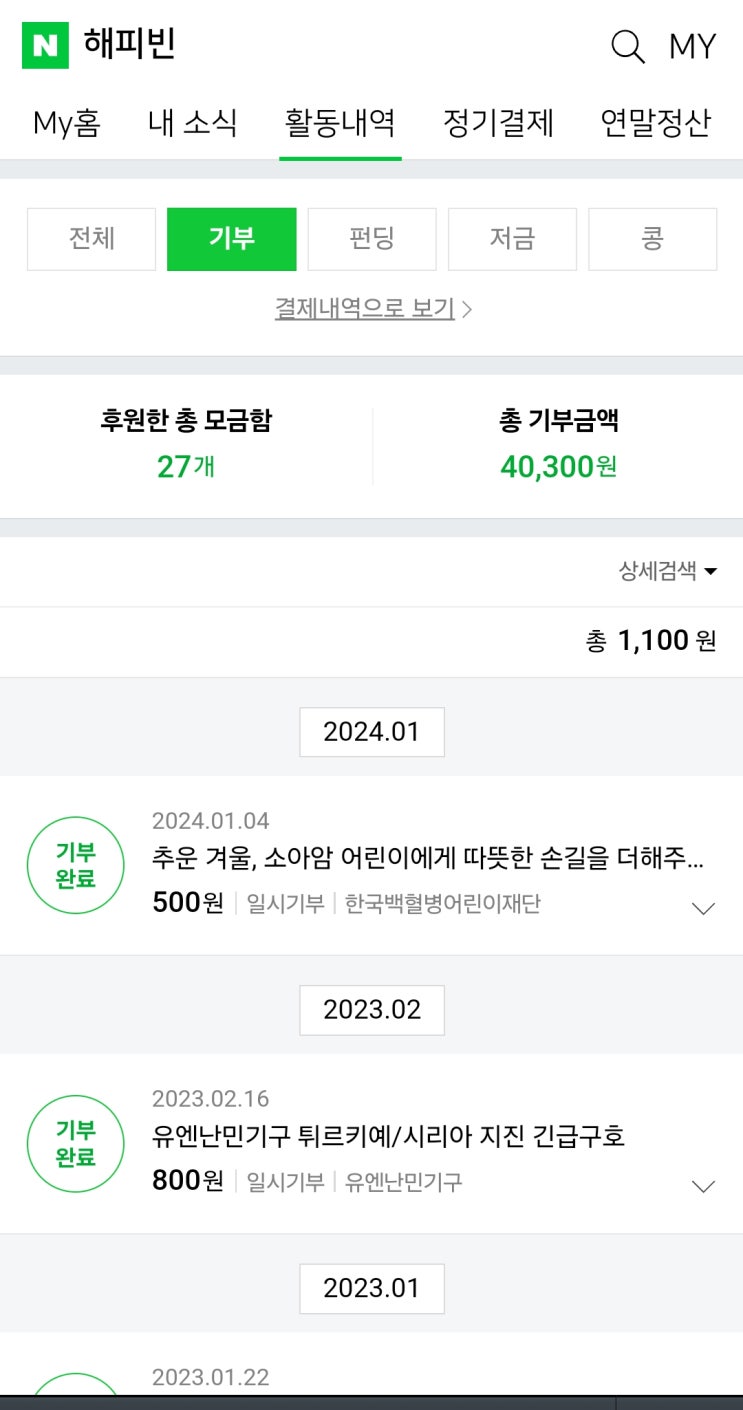Viewport: 743px width, 1410px height.
Task: Select the 콩 filter button
Action: pos(652,239)
